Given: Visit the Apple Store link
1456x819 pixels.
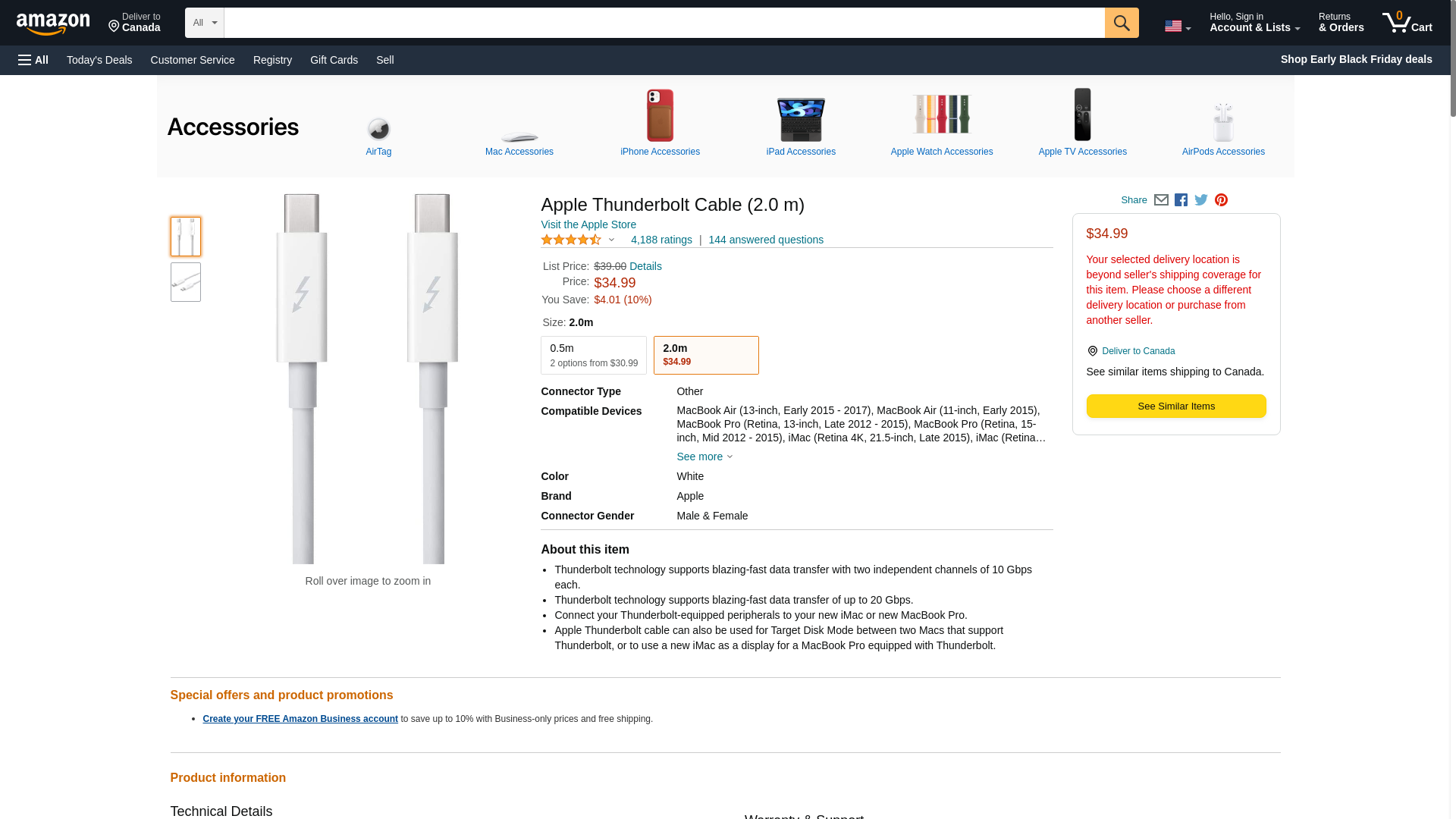Looking at the screenshot, I should [588, 224].
